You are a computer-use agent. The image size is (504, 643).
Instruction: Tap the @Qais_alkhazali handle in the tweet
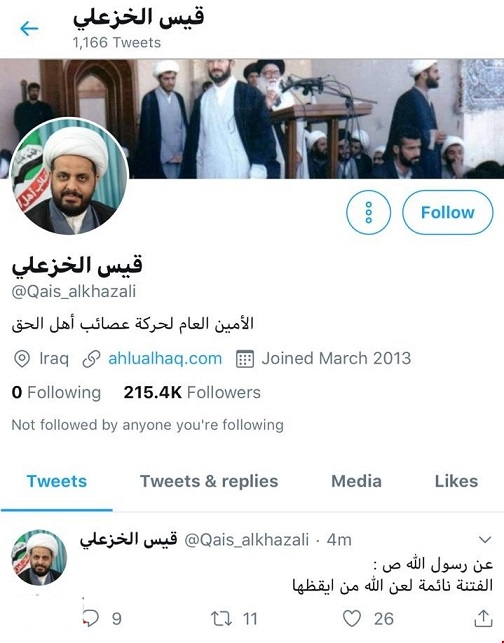coord(246,540)
